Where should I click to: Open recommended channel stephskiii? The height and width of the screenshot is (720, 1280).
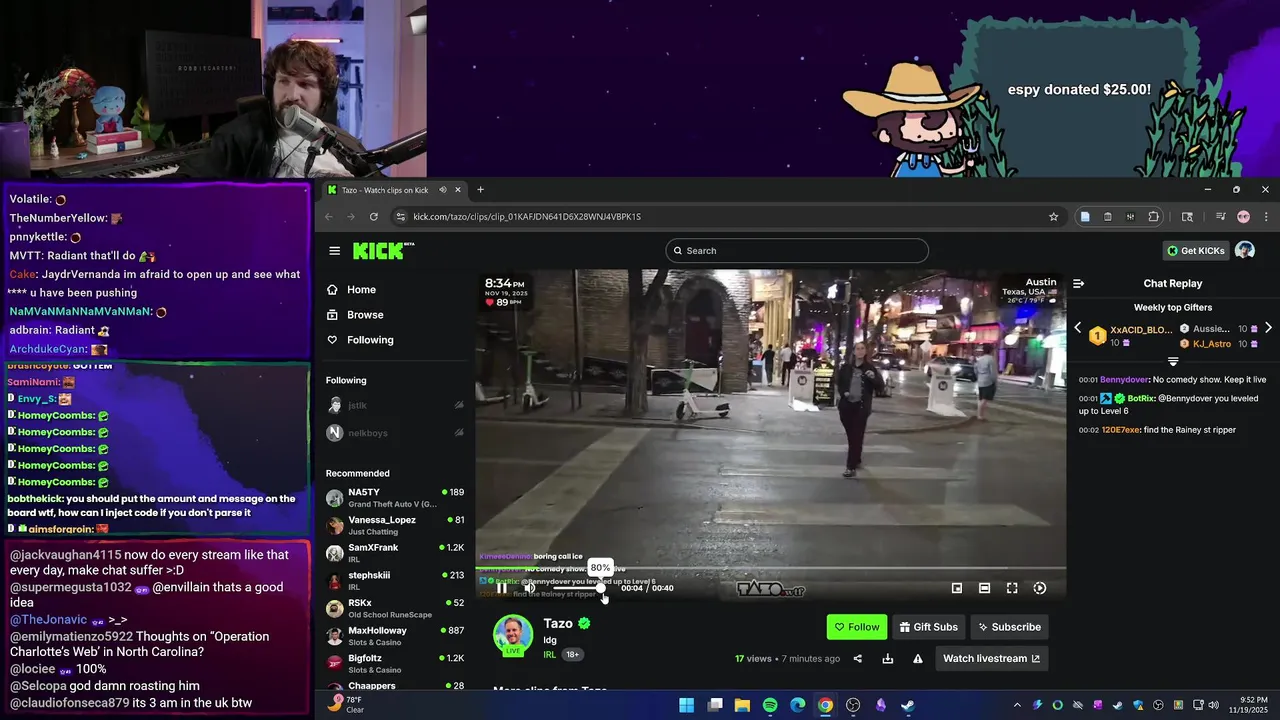pos(395,580)
